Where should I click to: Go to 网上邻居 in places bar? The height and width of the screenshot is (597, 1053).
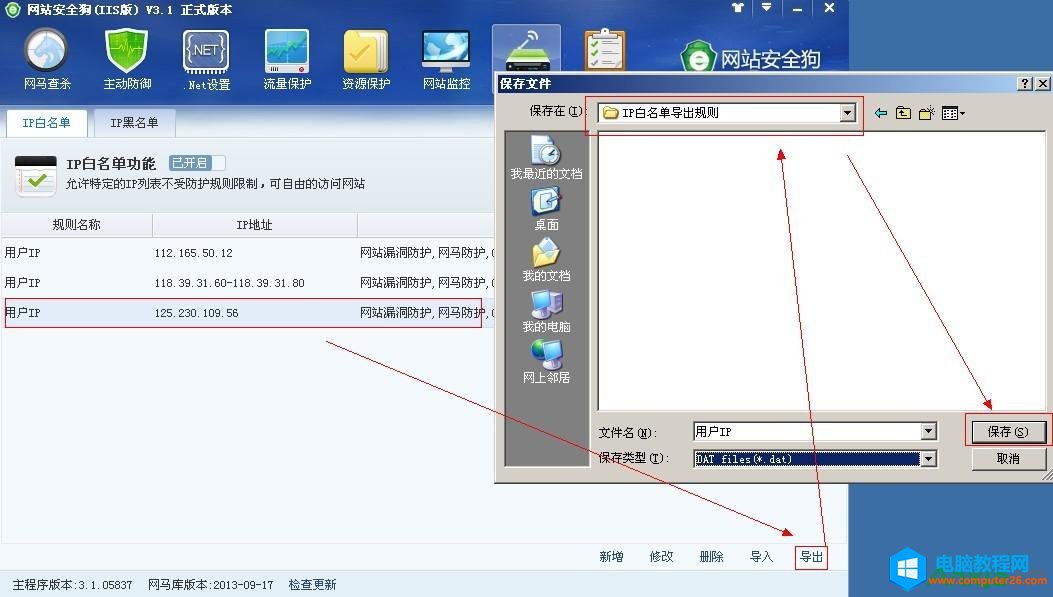click(x=546, y=362)
